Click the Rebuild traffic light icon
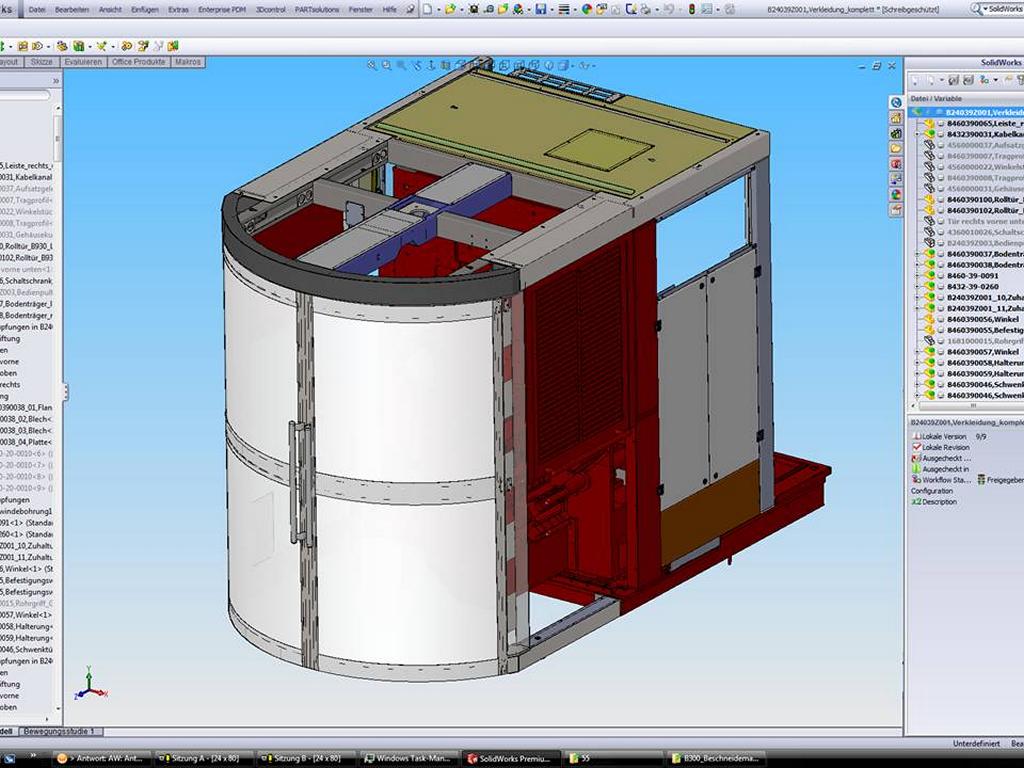 pos(692,9)
